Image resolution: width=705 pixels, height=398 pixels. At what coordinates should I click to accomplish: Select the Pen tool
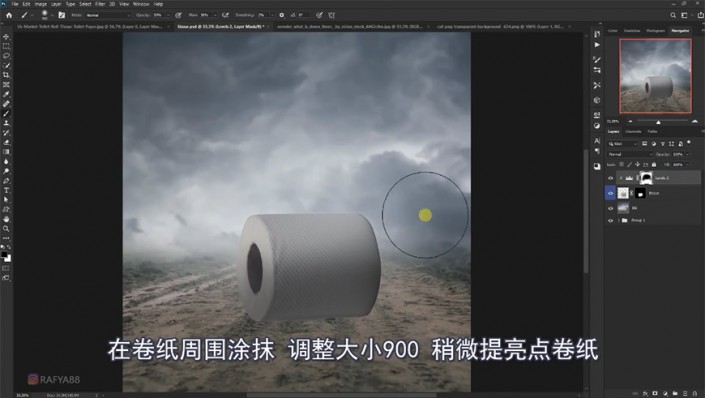(6, 180)
